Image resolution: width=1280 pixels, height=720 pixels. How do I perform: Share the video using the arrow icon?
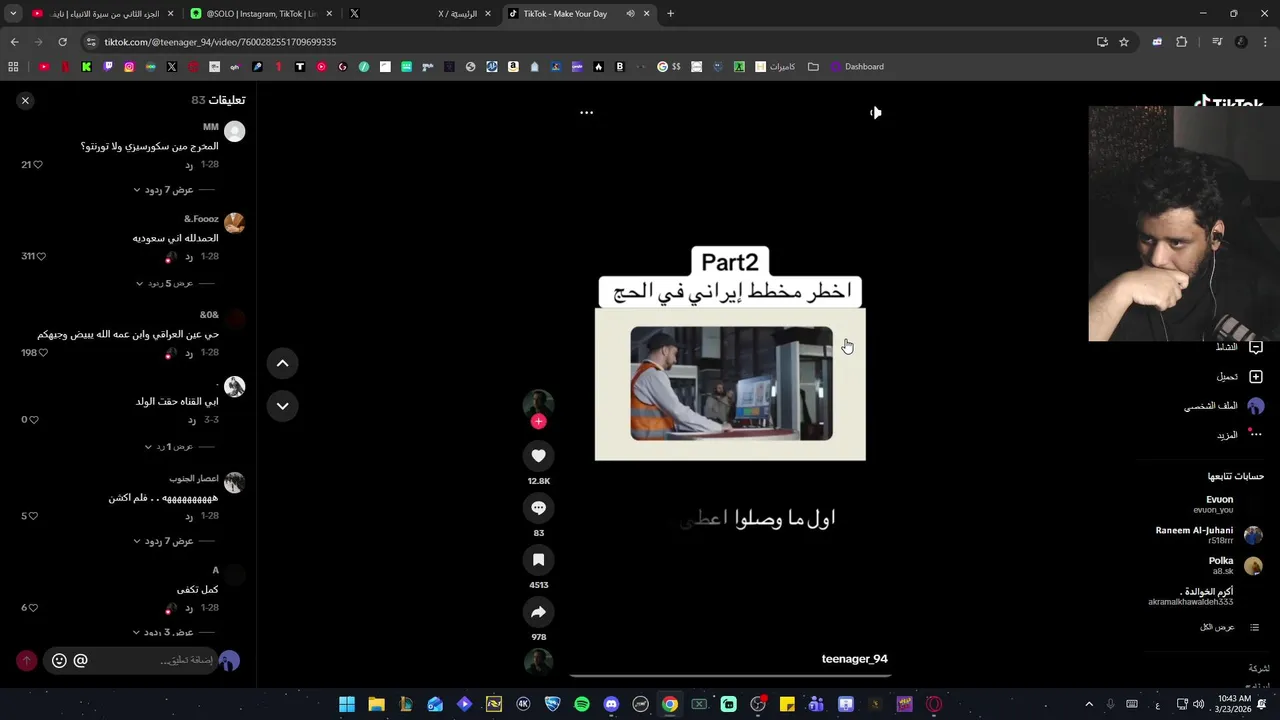538,612
